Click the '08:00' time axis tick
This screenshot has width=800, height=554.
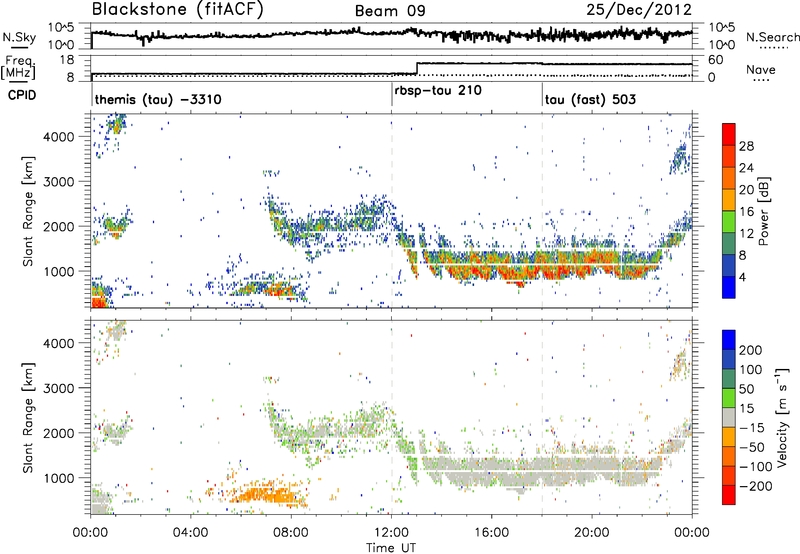tap(291, 533)
